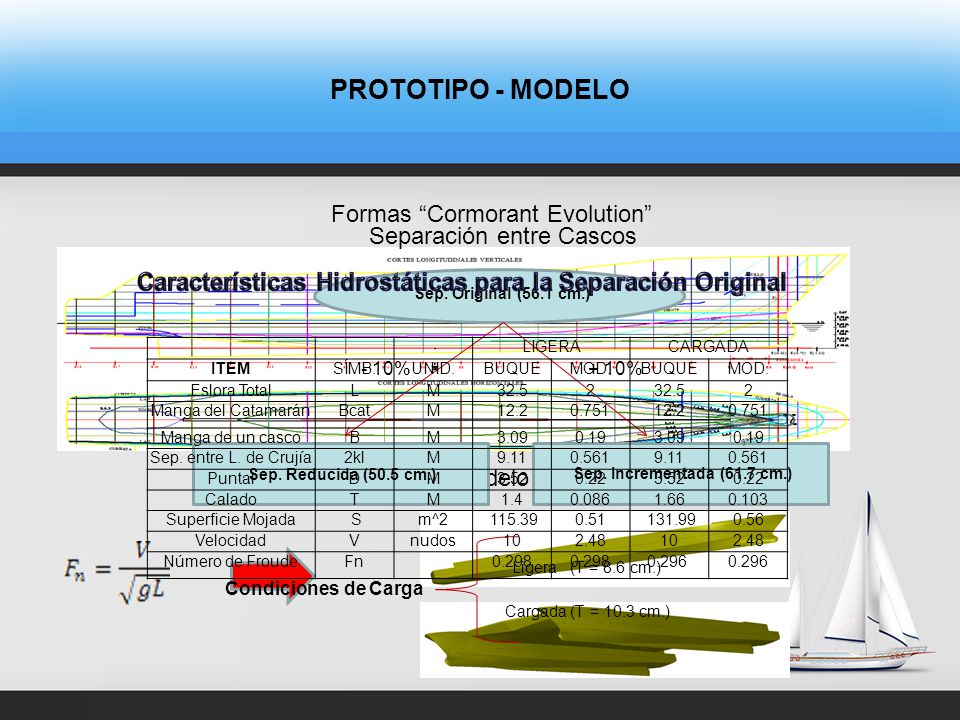Click the 'Formas "Cormorant Evolution"' subtitle

point(491,214)
